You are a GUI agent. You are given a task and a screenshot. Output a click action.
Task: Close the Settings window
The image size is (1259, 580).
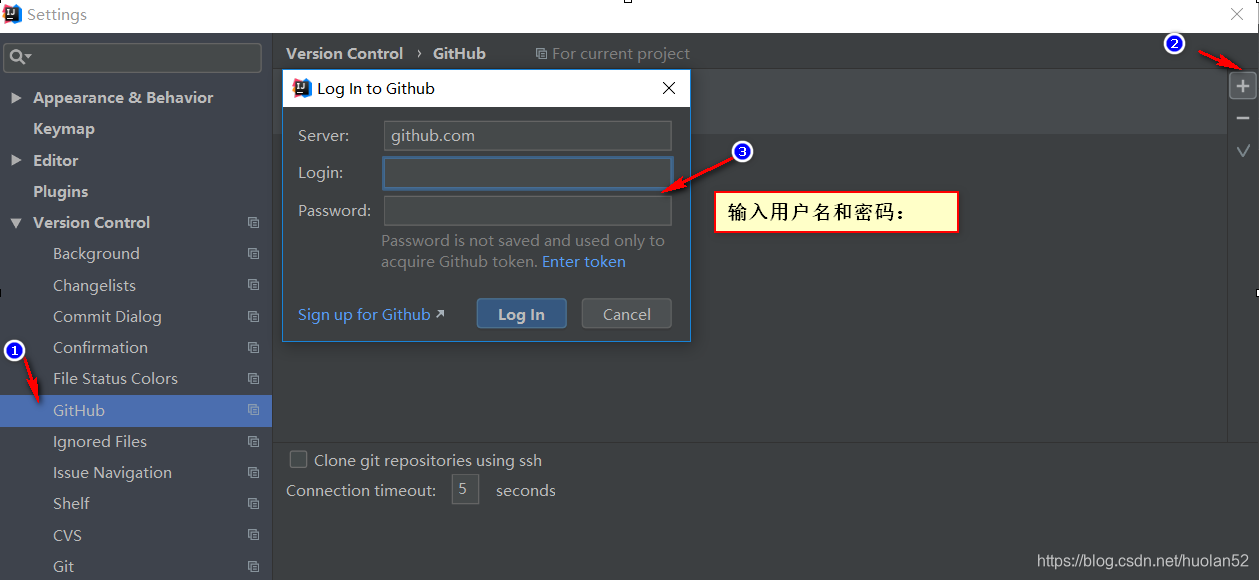point(1237,14)
